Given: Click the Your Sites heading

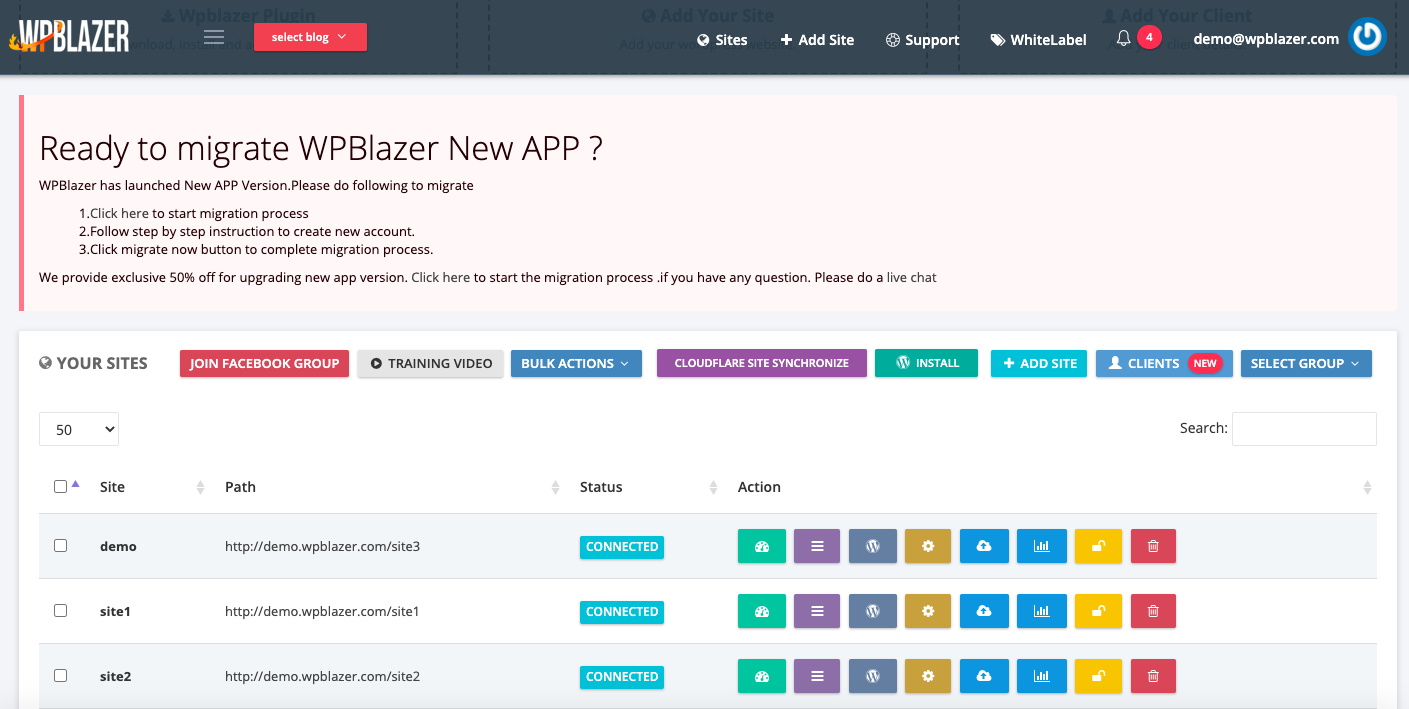Looking at the screenshot, I should (x=93, y=363).
